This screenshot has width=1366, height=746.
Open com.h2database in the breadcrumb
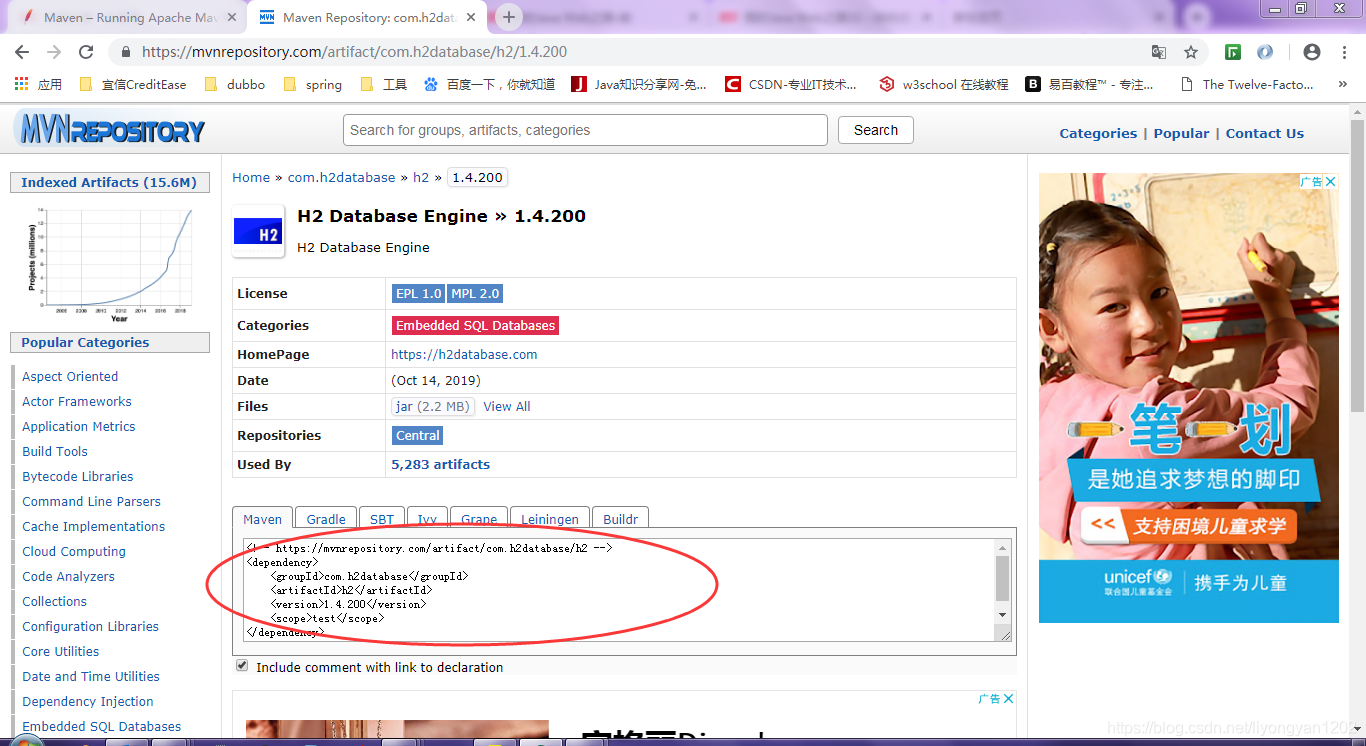[342, 177]
